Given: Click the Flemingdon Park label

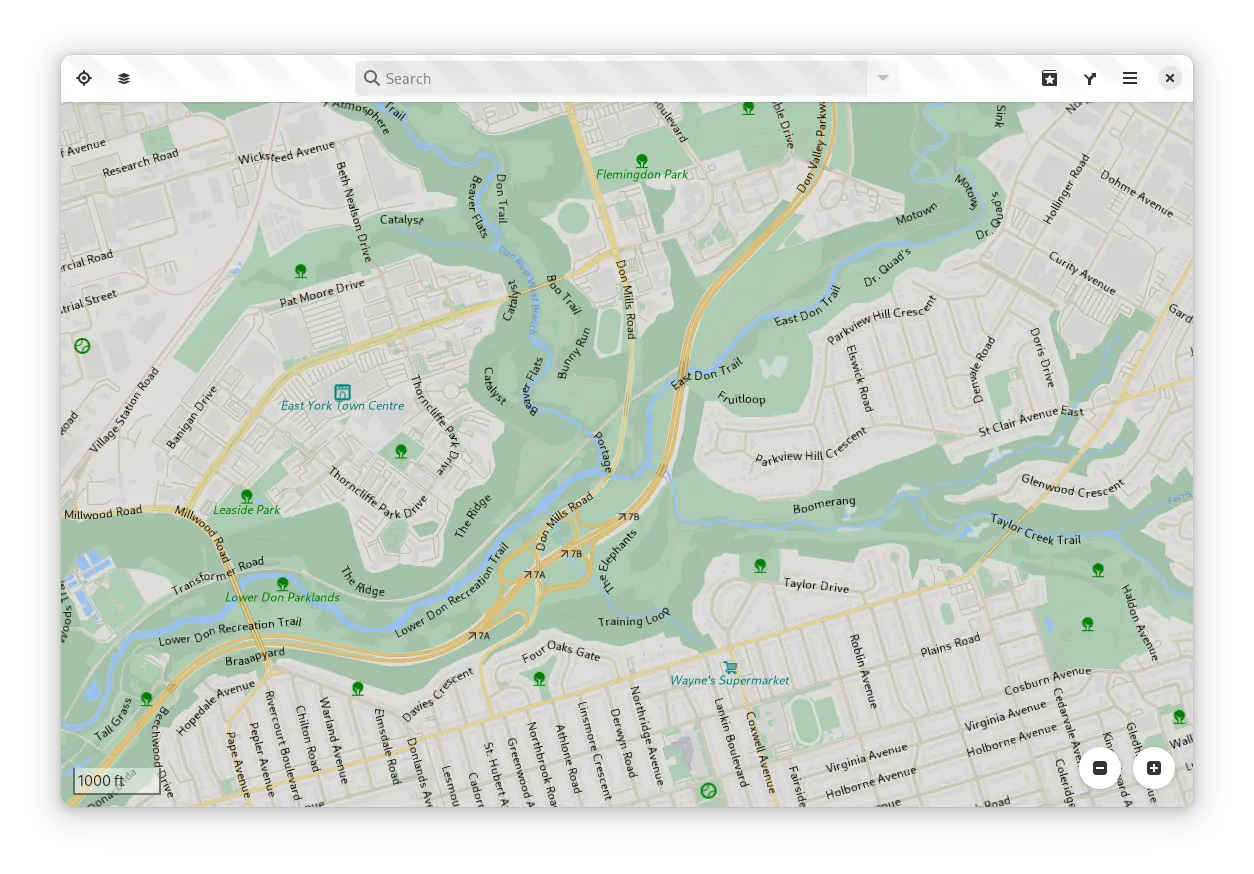Looking at the screenshot, I should [x=642, y=175].
